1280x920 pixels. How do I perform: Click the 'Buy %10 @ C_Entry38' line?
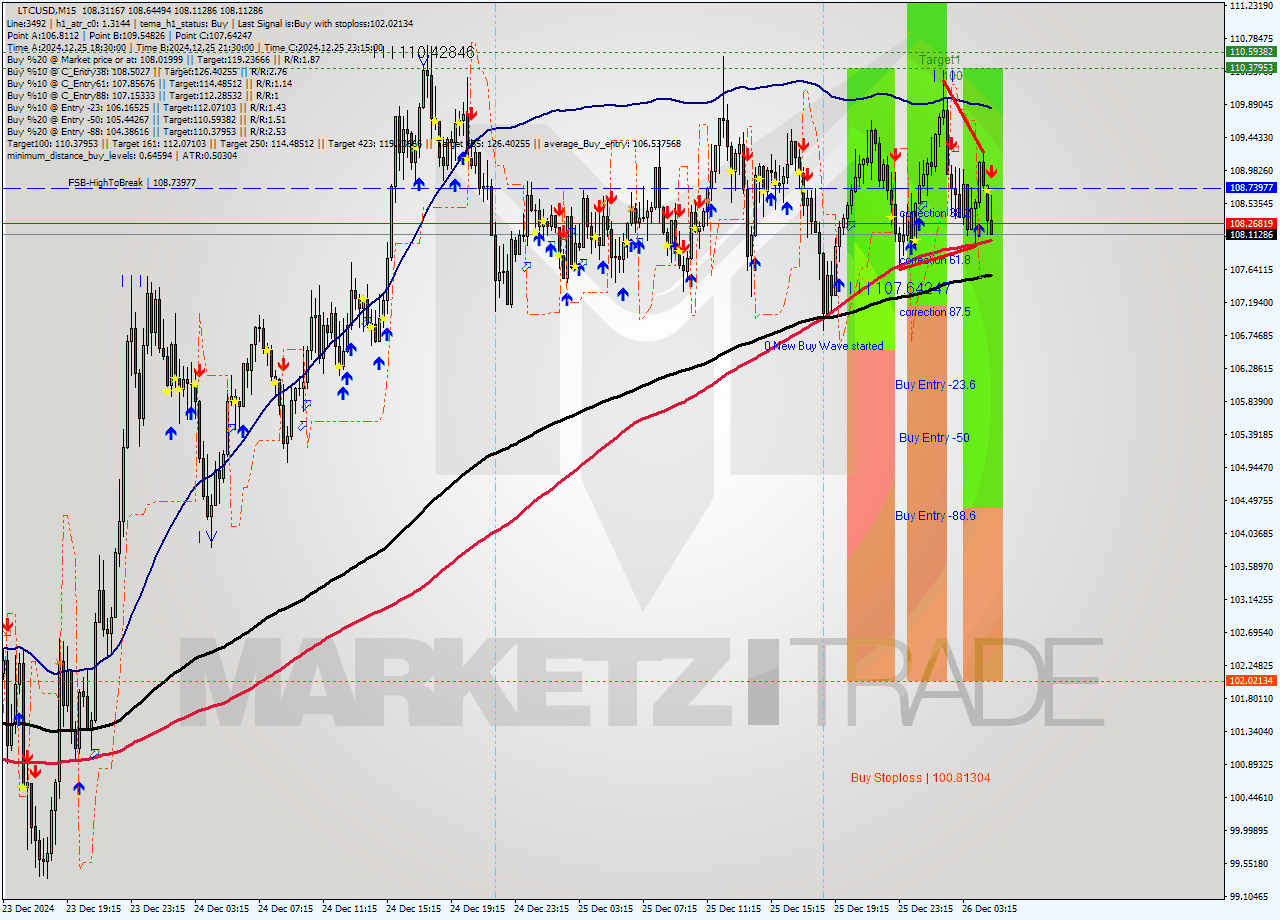(147, 71)
